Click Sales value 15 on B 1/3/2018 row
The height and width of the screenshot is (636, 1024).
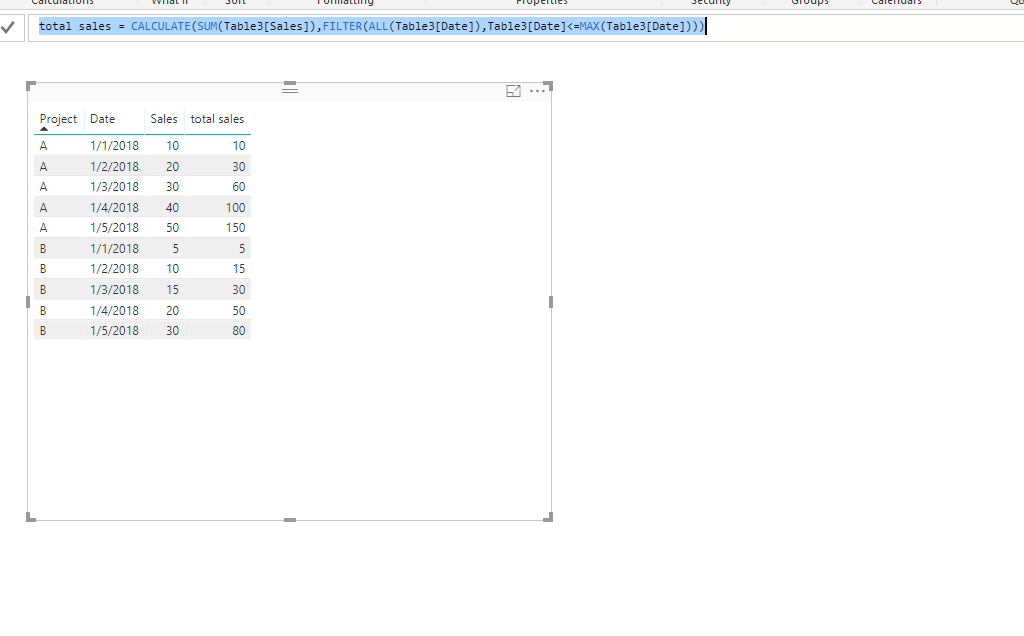[x=172, y=290]
